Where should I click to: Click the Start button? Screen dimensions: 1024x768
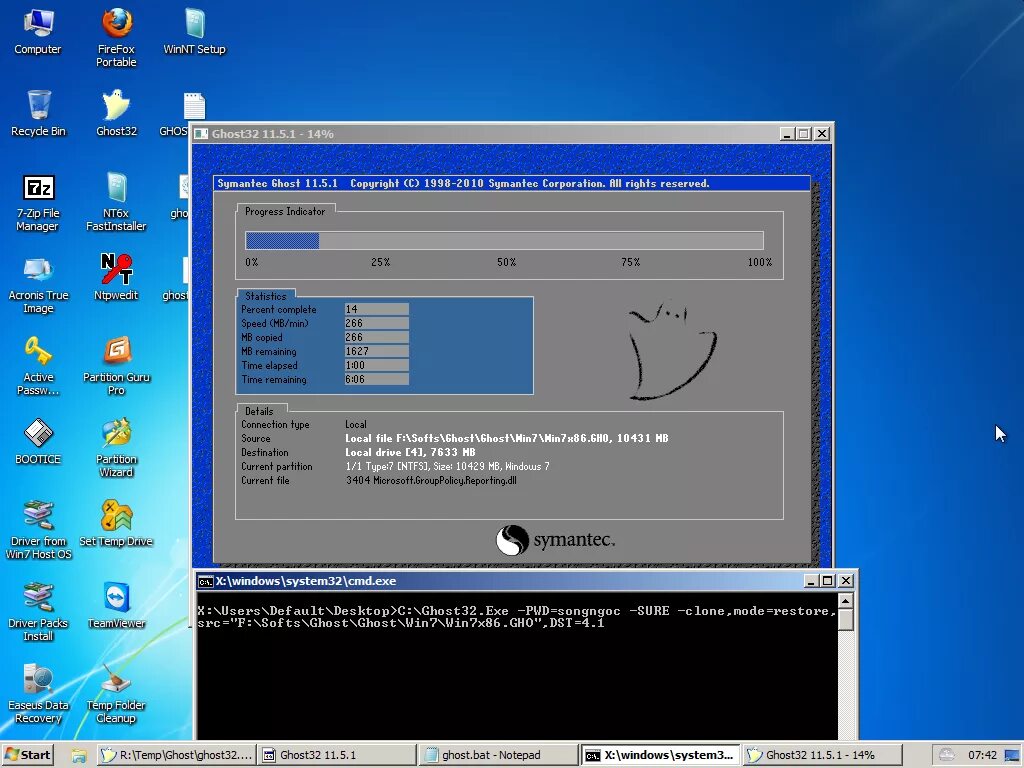click(x=27, y=755)
